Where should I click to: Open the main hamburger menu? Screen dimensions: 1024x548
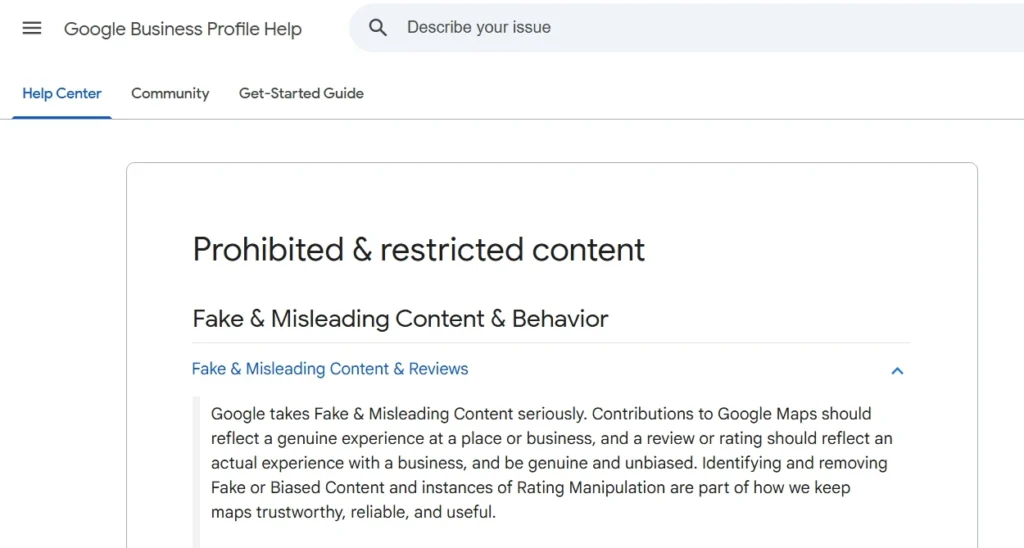tap(32, 28)
